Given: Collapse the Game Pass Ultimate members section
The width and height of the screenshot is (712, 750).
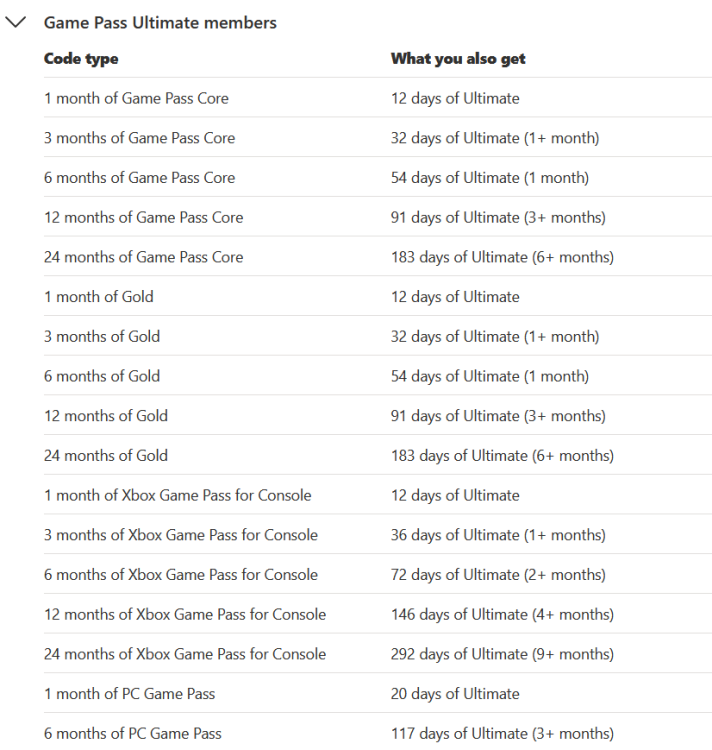Looking at the screenshot, I should click(17, 23).
